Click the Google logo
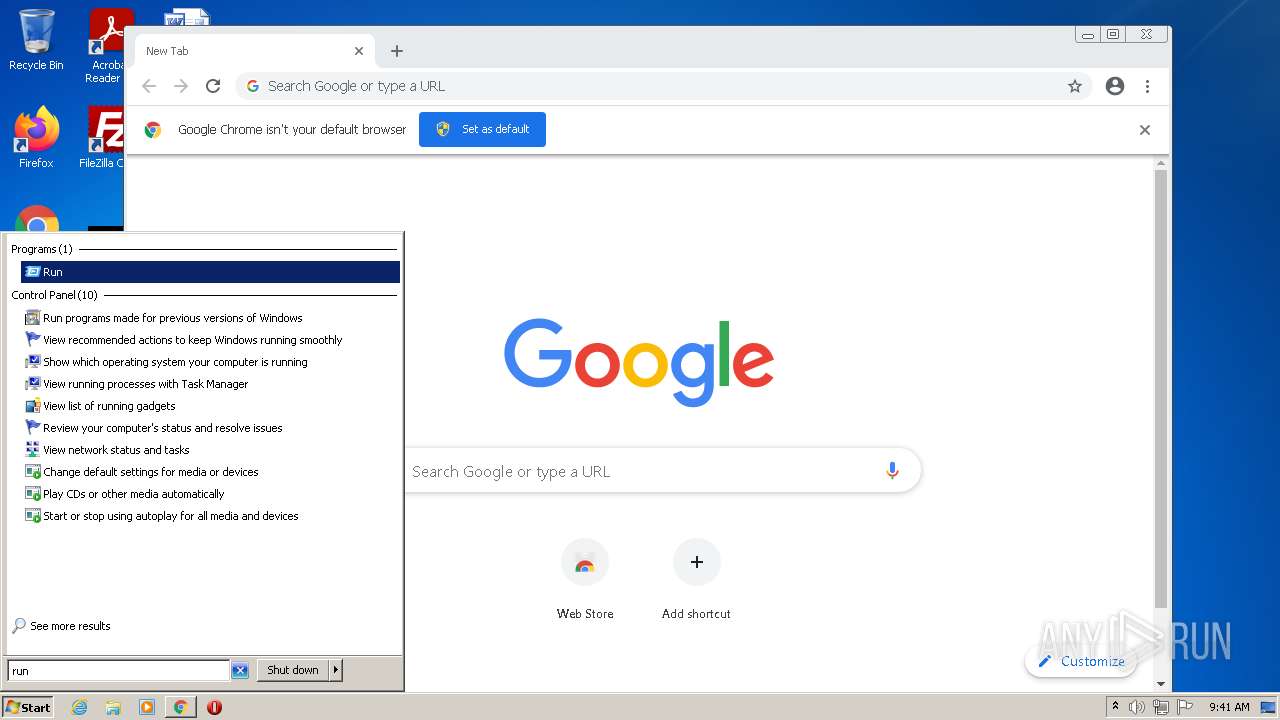Image resolution: width=1280 pixels, height=720 pixels. click(639, 362)
